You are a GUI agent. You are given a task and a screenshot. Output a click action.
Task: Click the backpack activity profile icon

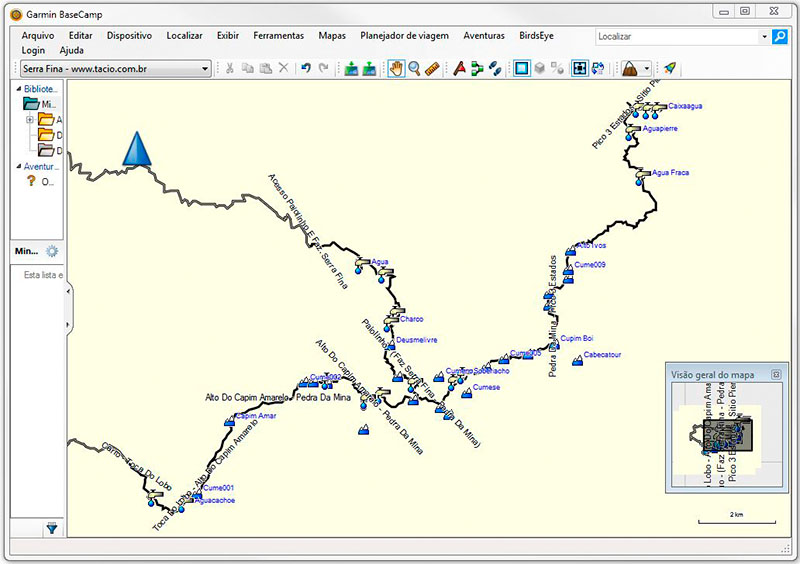[x=631, y=68]
